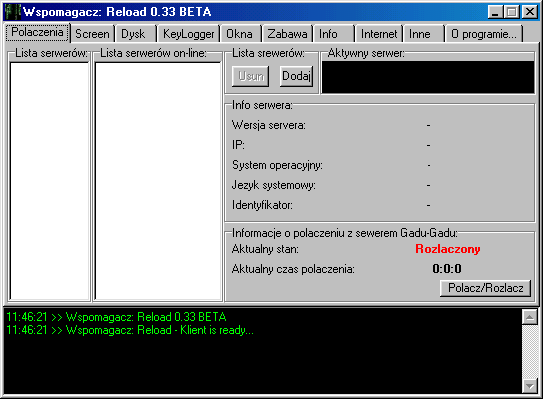Click inside the Lista serwerów list box

pyautogui.click(x=50, y=181)
